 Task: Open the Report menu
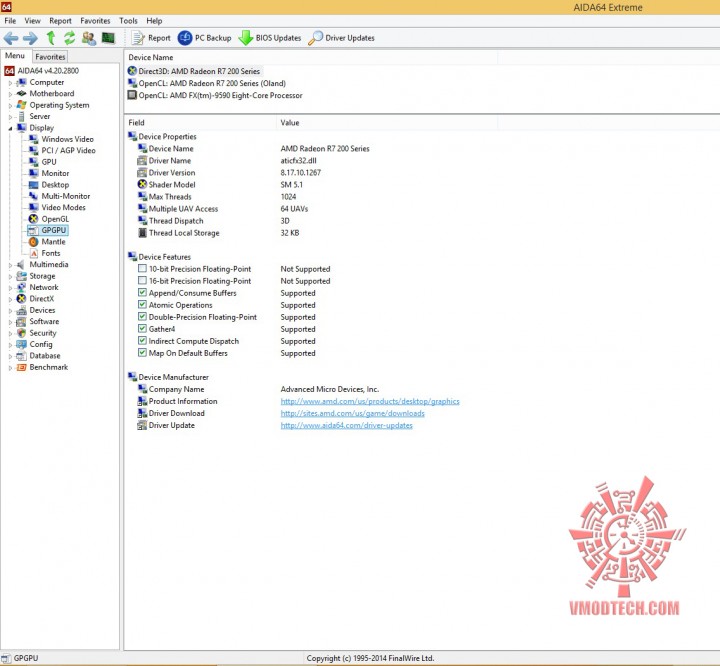click(x=61, y=21)
